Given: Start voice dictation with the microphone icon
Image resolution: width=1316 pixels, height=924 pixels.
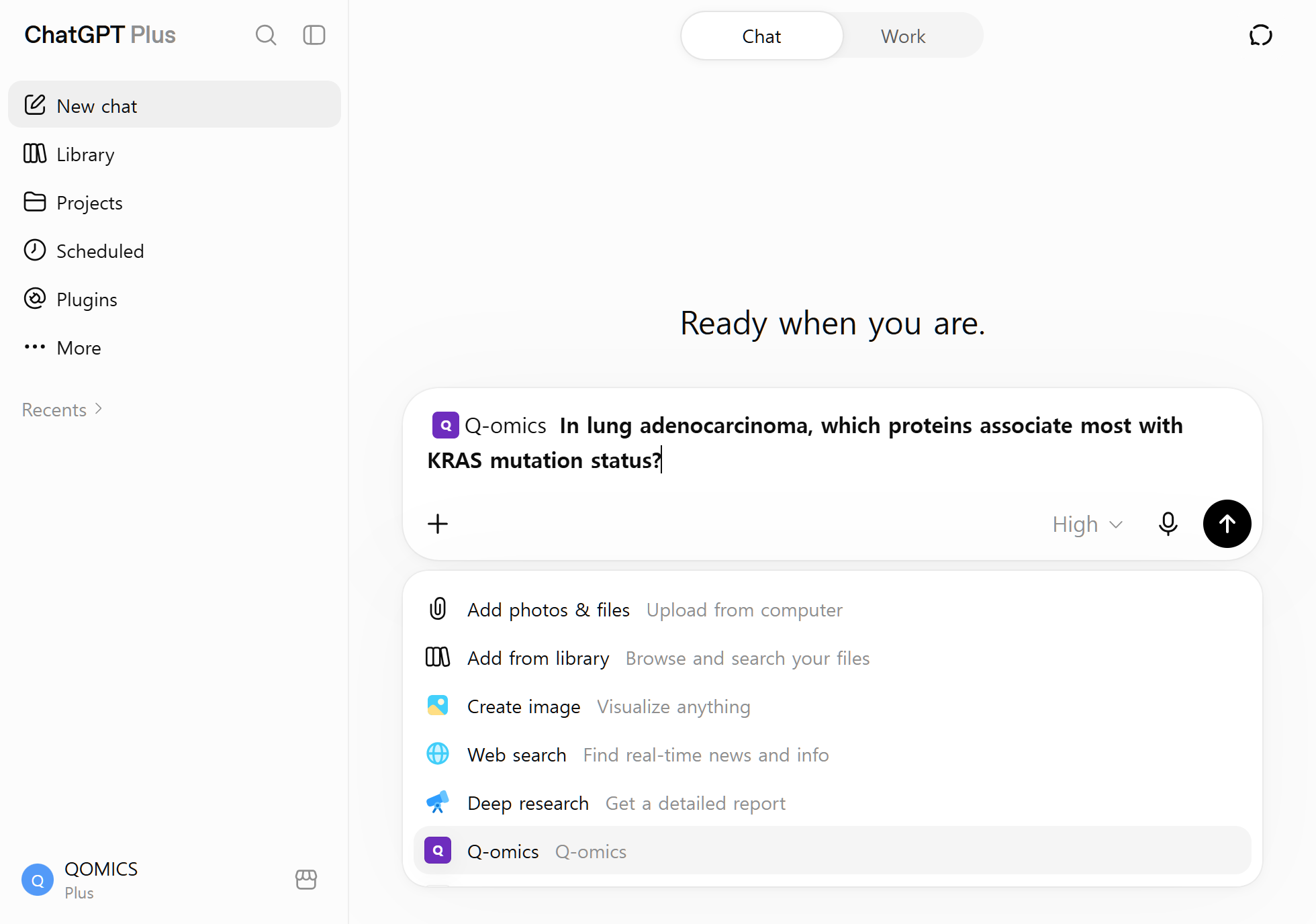Looking at the screenshot, I should pyautogui.click(x=1168, y=524).
